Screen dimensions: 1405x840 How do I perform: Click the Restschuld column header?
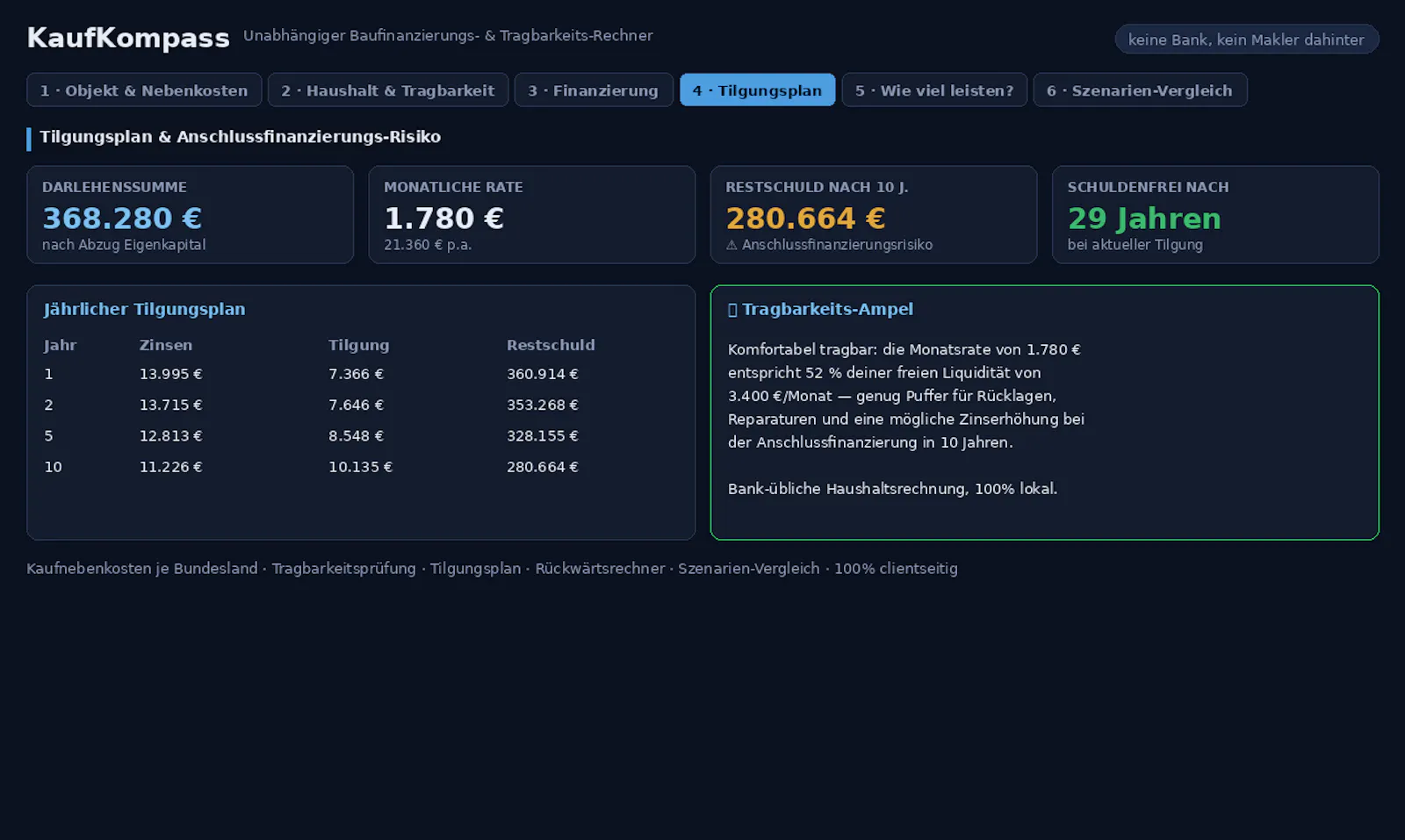tap(551, 345)
